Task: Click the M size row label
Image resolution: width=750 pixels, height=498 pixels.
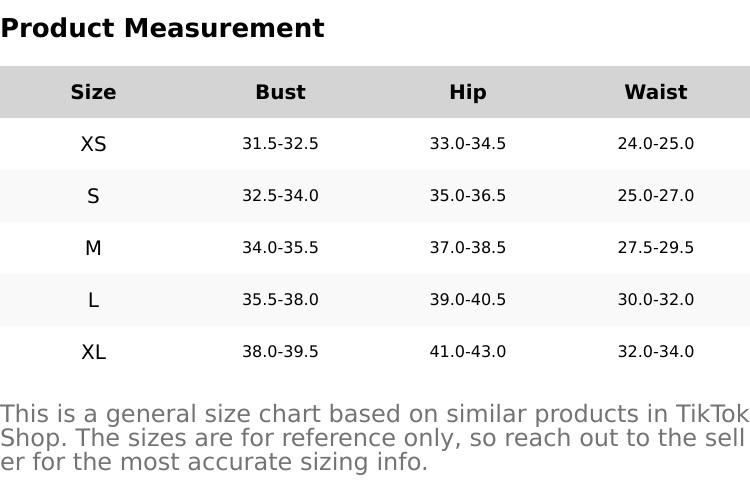Action: pyautogui.click(x=93, y=249)
